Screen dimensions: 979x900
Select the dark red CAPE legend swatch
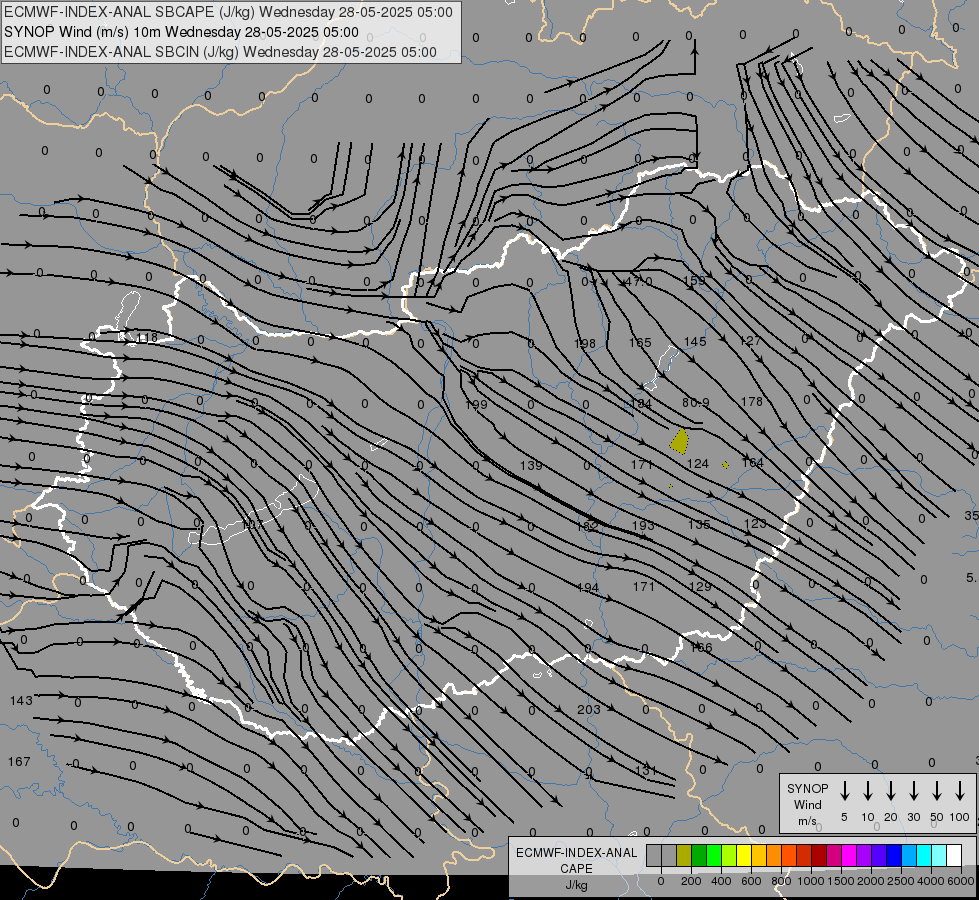819,855
